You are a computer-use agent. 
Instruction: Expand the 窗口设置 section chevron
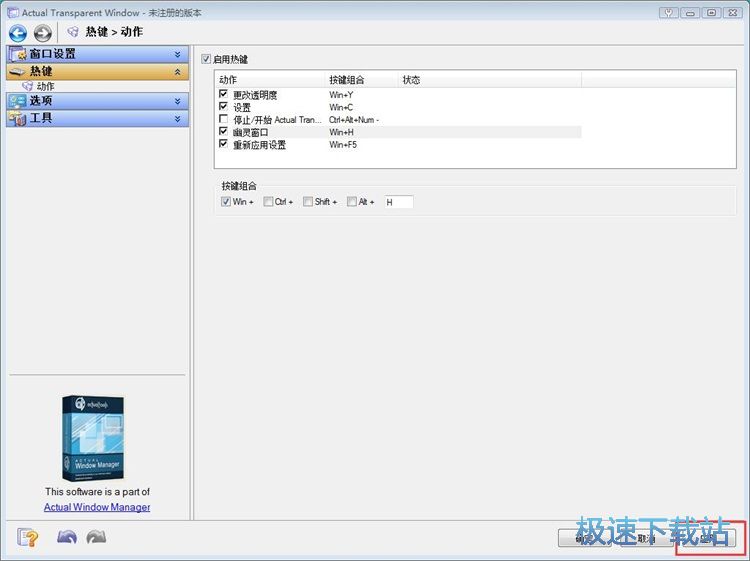tap(177, 55)
